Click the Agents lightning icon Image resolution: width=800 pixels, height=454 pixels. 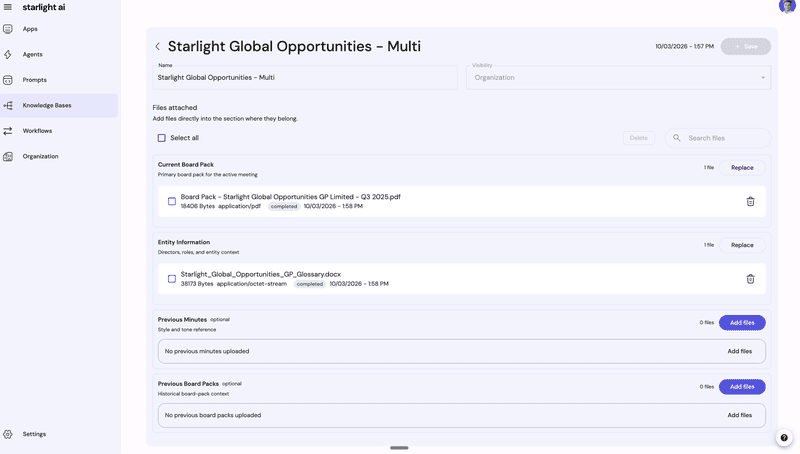click(8, 55)
